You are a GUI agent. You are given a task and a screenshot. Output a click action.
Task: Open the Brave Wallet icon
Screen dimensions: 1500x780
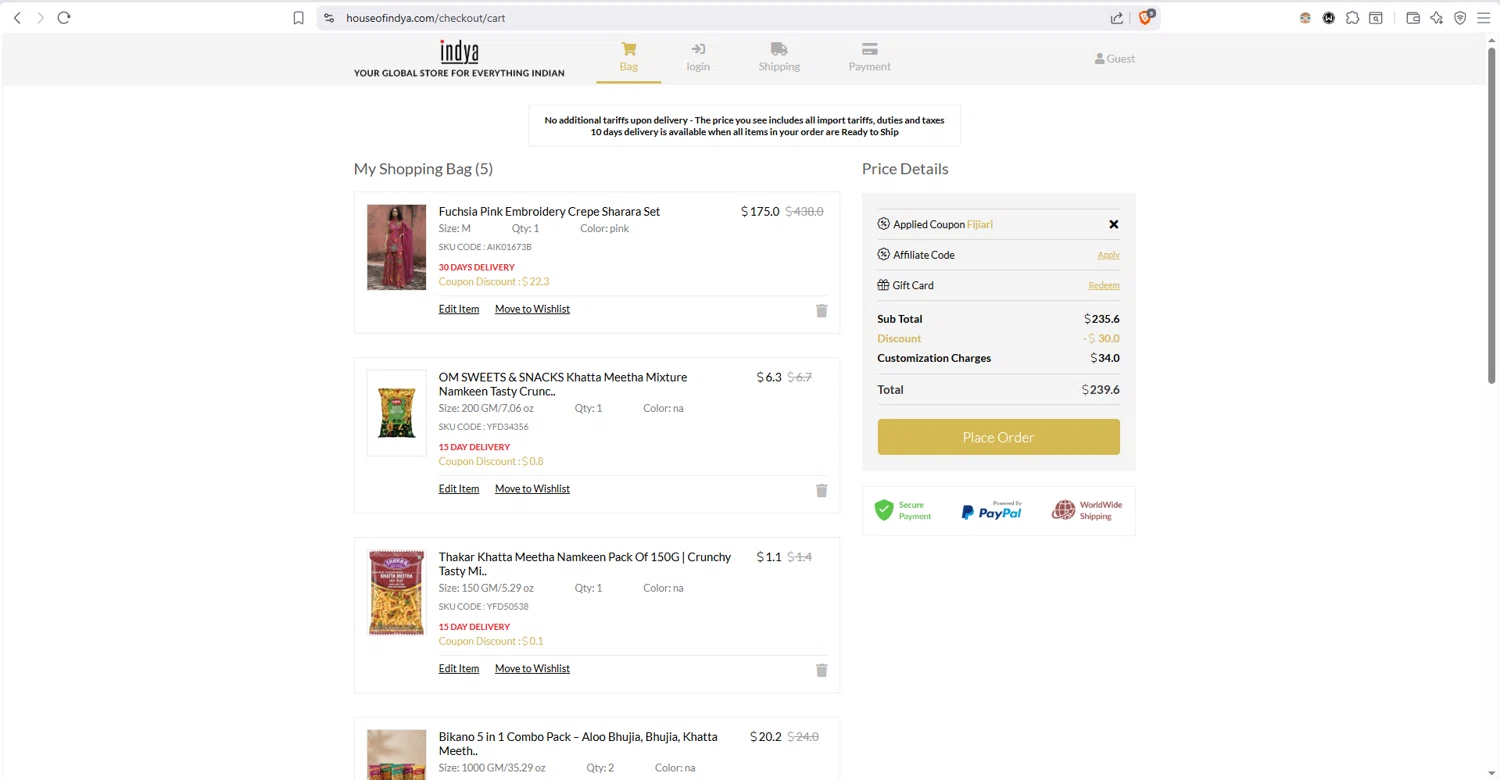point(1413,18)
